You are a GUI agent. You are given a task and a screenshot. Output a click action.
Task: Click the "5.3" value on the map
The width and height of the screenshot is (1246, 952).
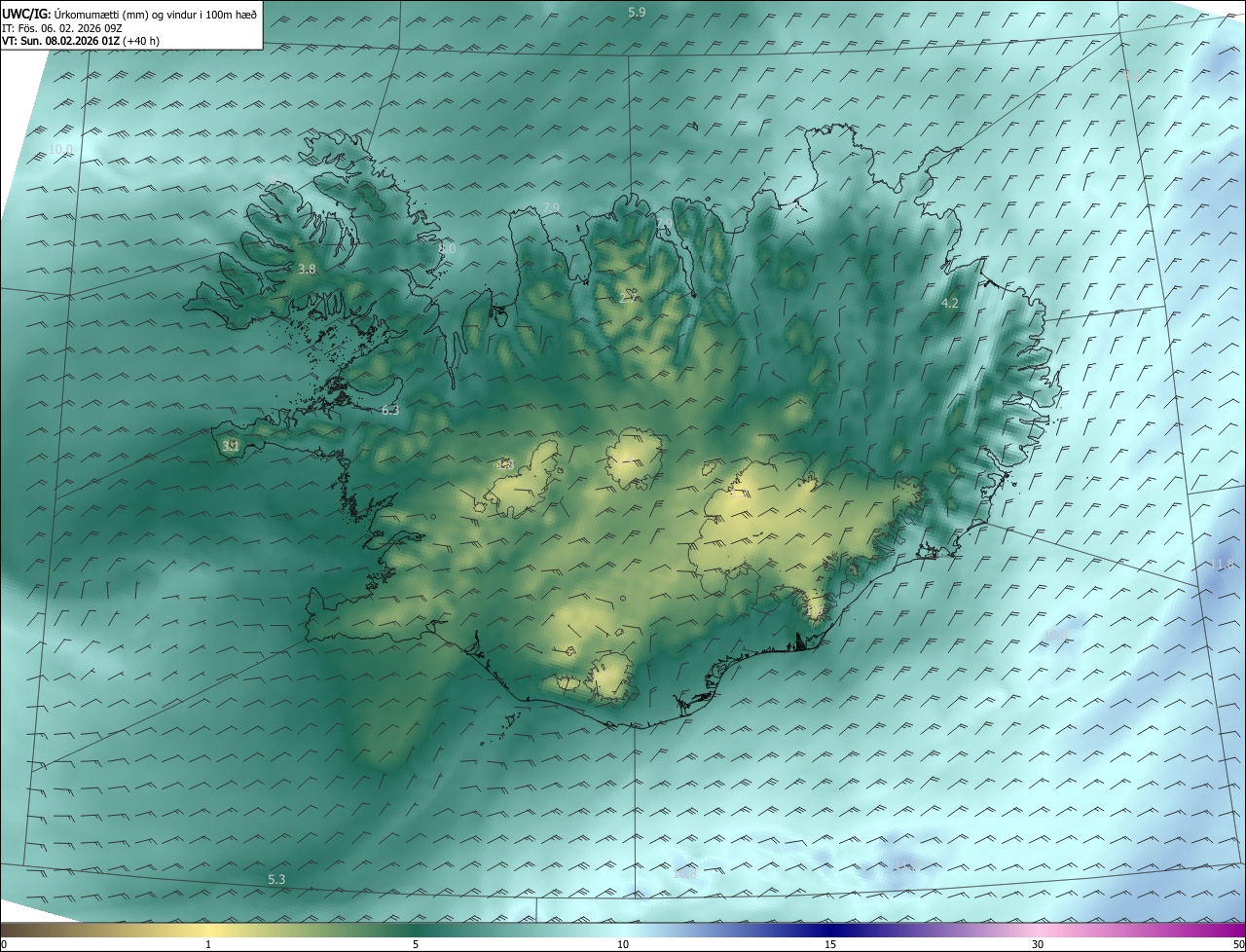point(277,880)
